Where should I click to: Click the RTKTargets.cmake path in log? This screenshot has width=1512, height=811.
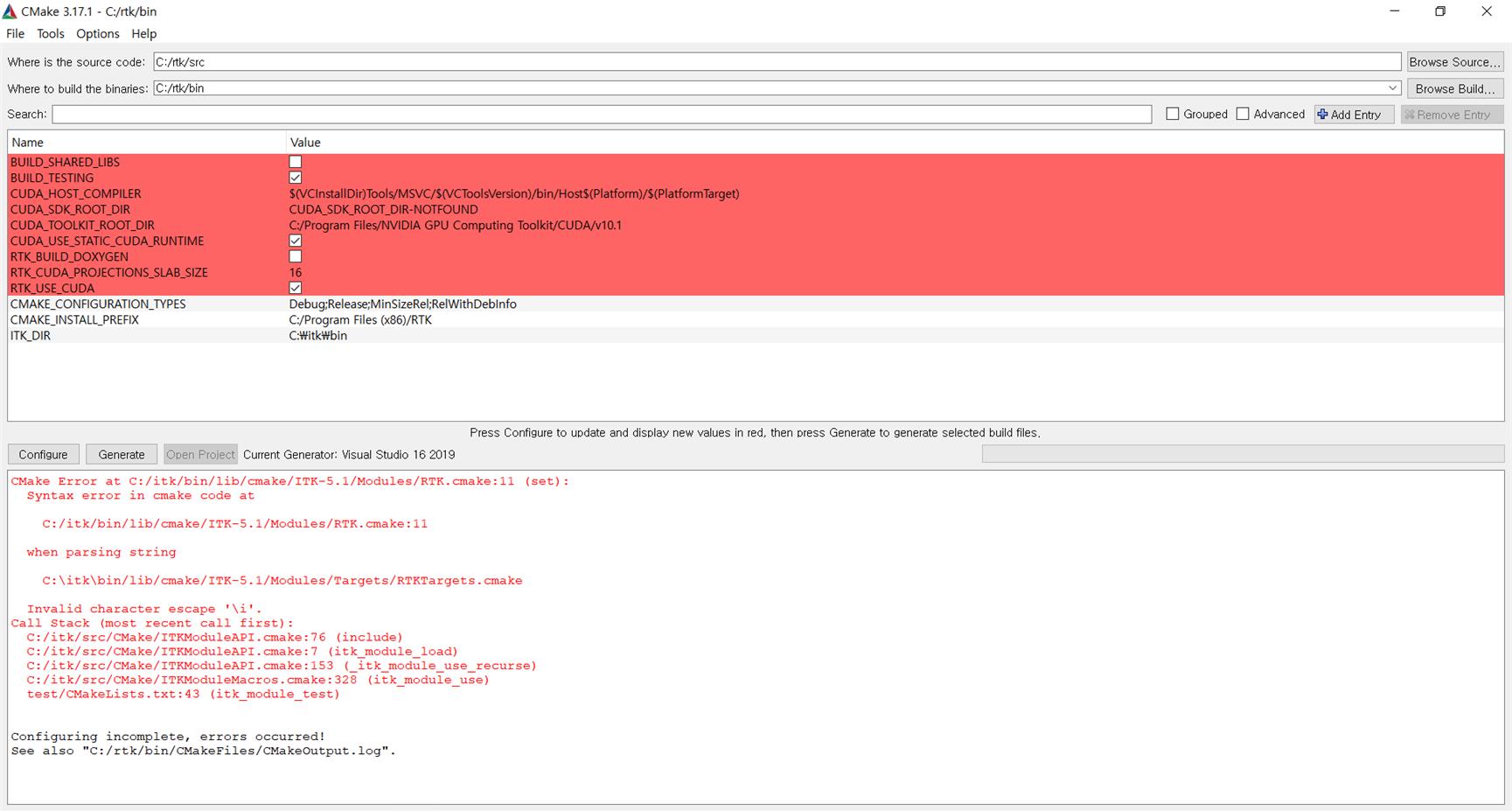[282, 580]
